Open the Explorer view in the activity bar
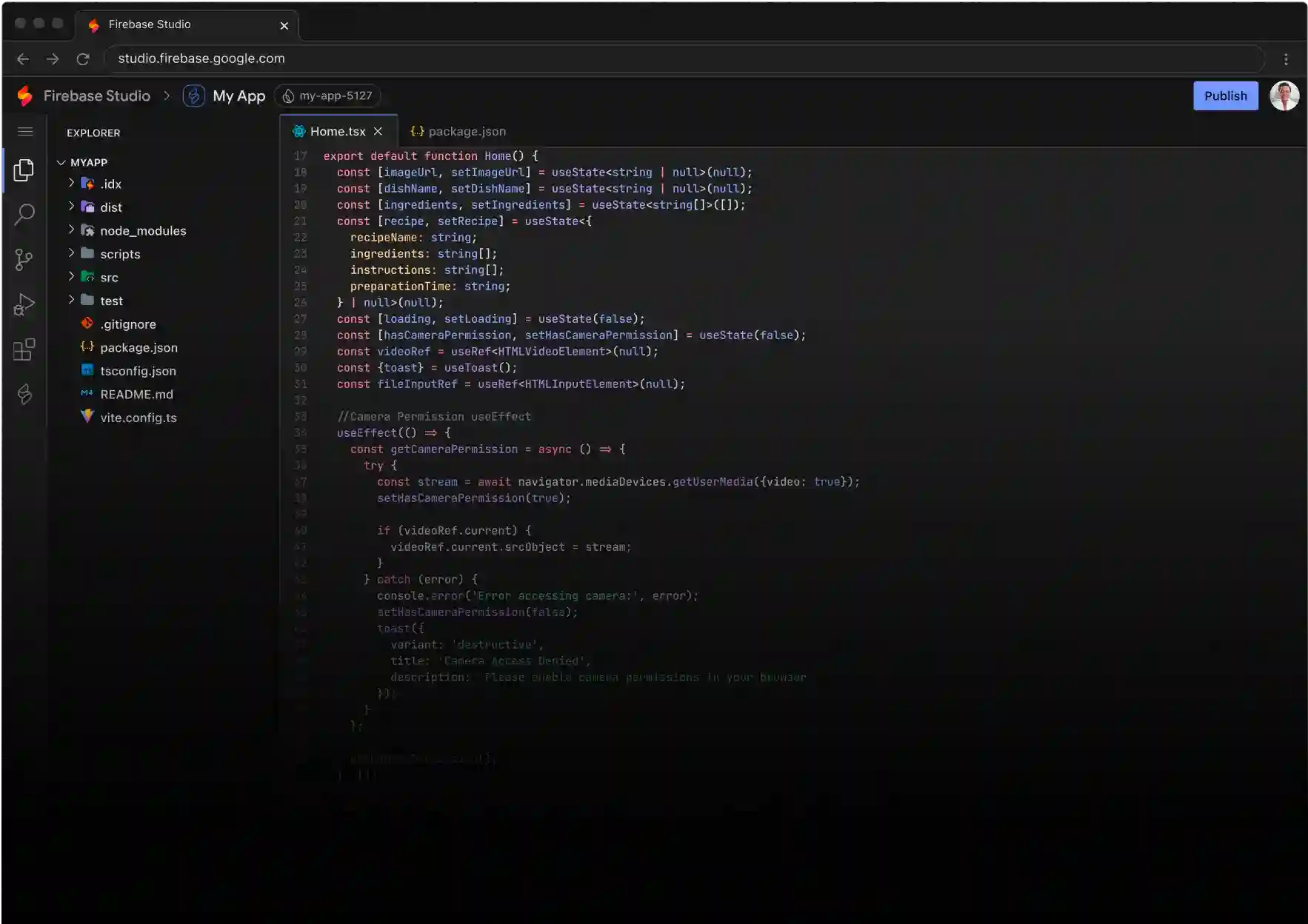Image resolution: width=1308 pixels, height=924 pixels. click(24, 170)
